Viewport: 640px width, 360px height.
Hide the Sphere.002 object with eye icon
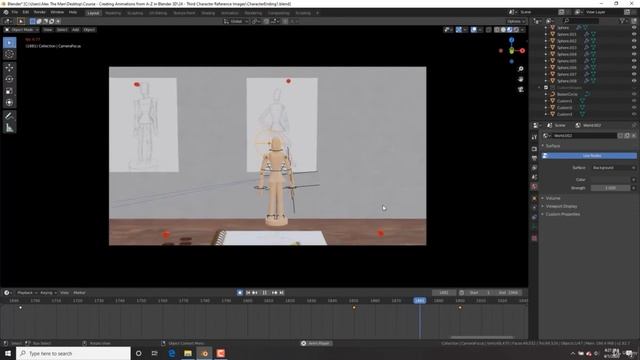[634, 41]
